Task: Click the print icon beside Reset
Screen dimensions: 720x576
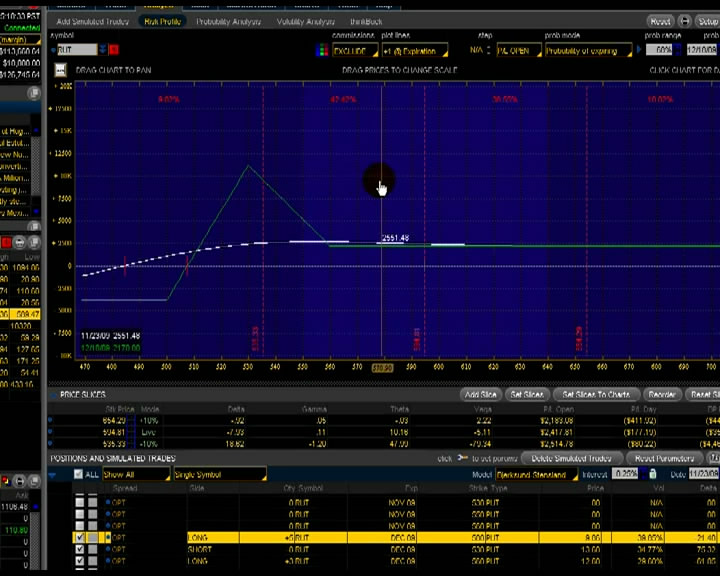Action: 685,21
